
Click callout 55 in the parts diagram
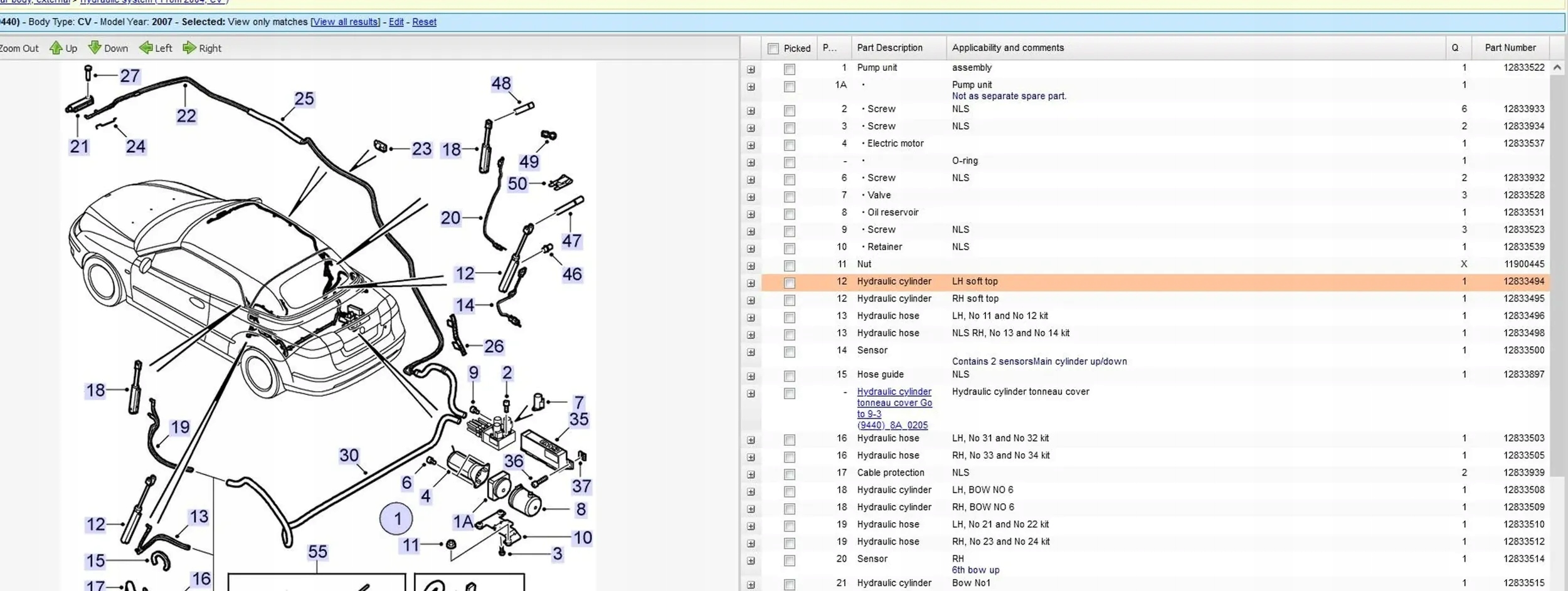317,552
